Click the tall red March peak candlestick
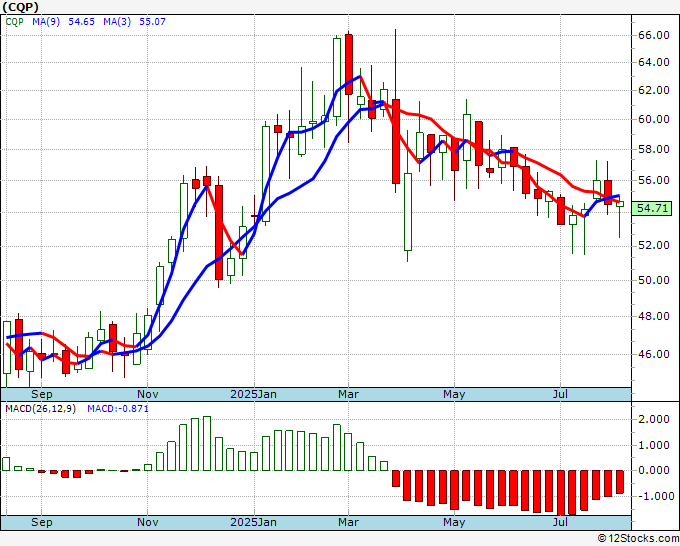Screen dimensions: 680x546 click(349, 64)
